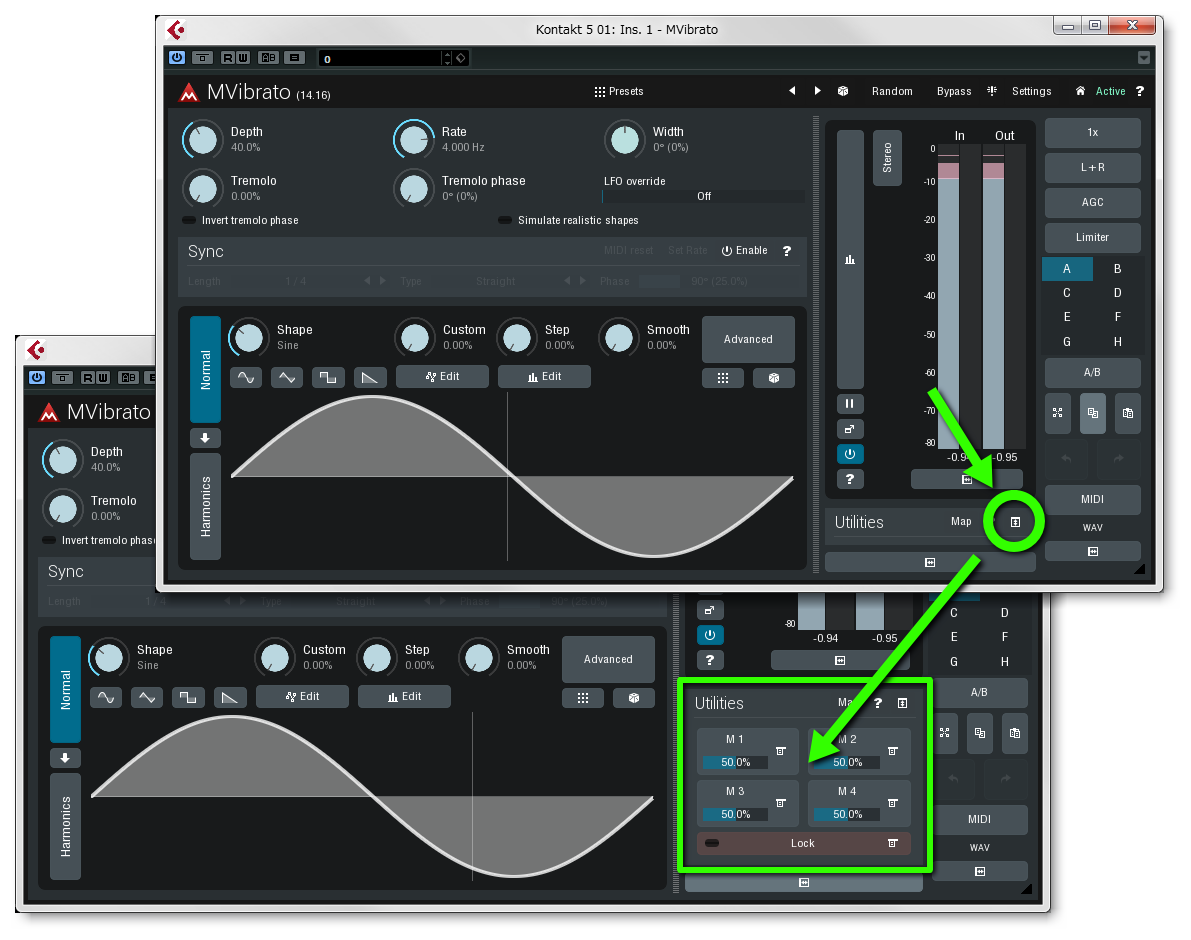Collapse Utilities panel in back window
The image size is (1191, 940).
pyautogui.click(x=902, y=703)
